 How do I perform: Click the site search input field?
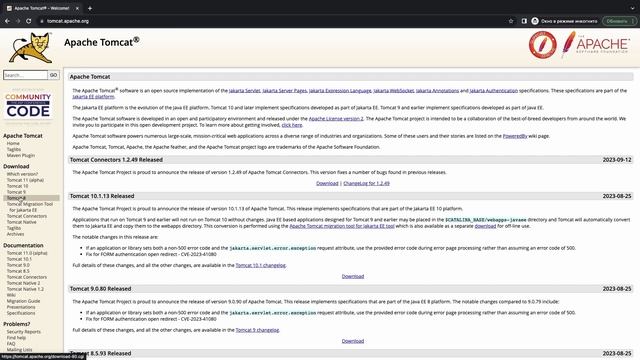click(x=25, y=75)
